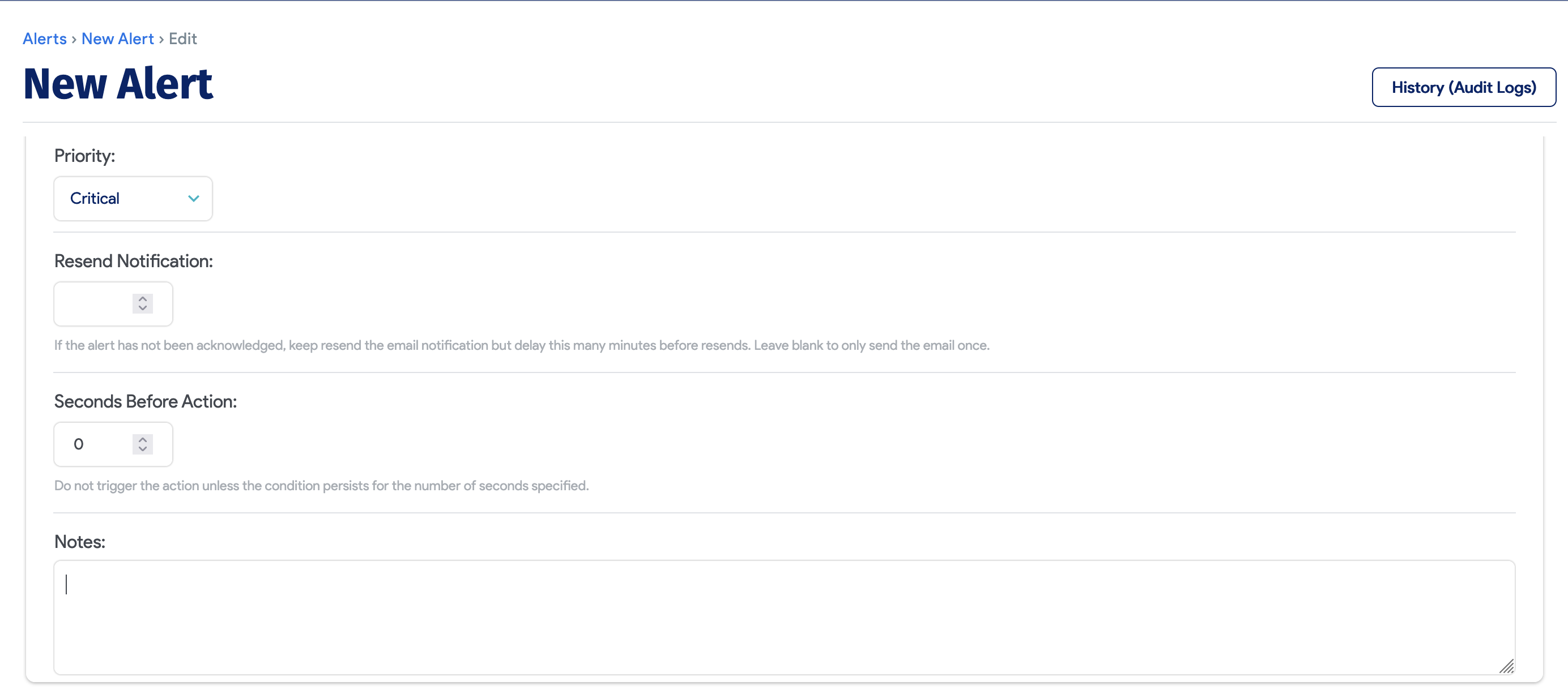Viewport: 1568px width, 694px height.
Task: Click the condition persists help text
Action: point(321,486)
